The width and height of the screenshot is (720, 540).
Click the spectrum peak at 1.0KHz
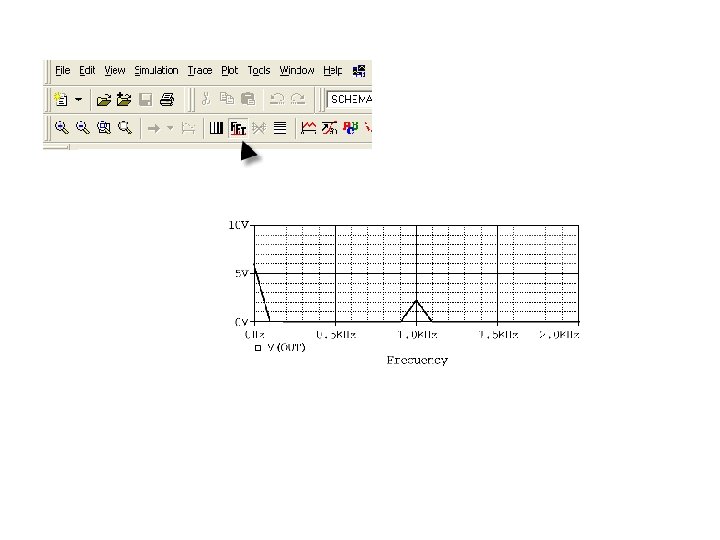[x=416, y=301]
